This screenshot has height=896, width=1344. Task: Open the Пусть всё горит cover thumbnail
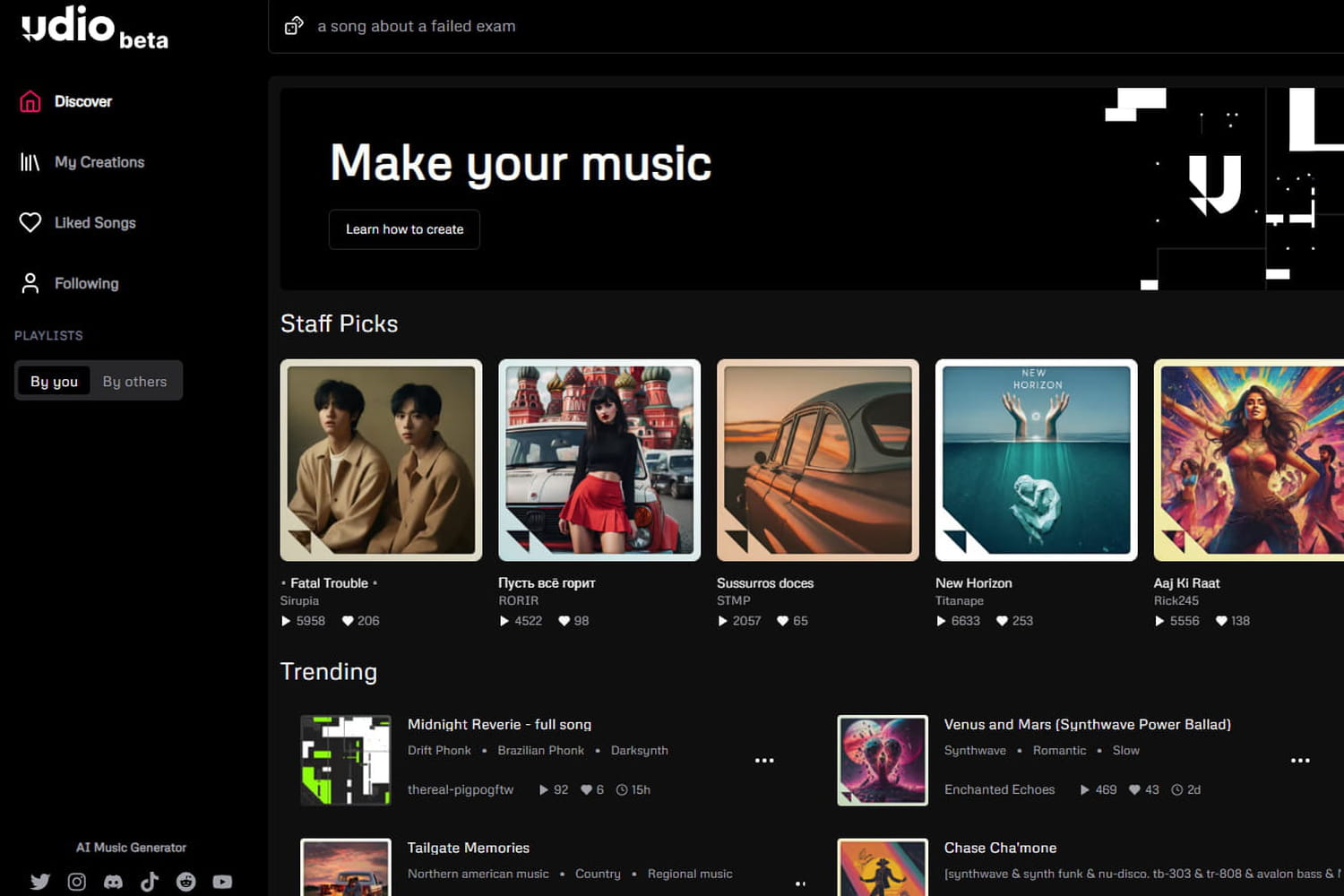[x=599, y=461]
